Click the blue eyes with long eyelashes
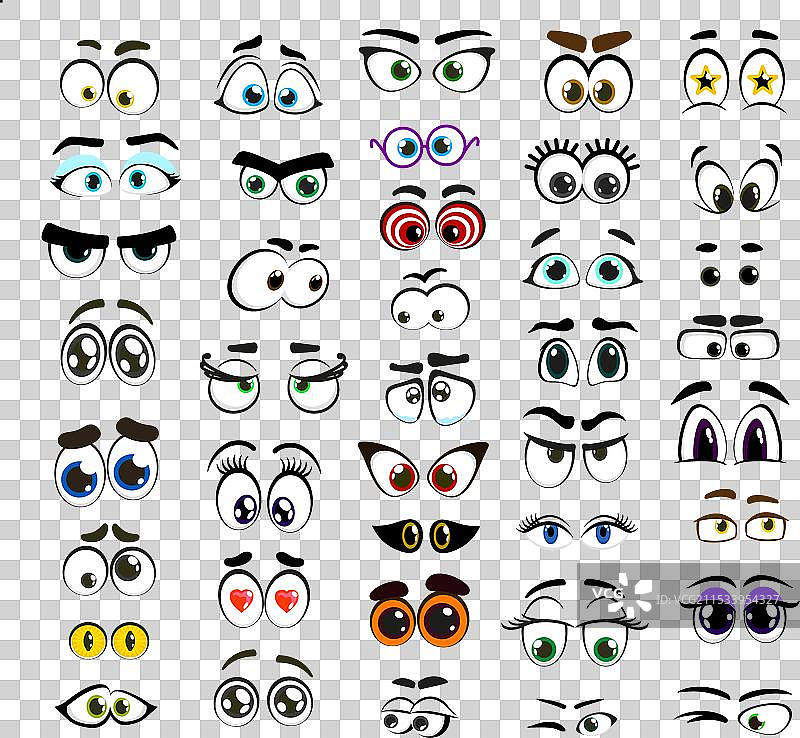Screen dimensions: 800x738 click(575, 529)
